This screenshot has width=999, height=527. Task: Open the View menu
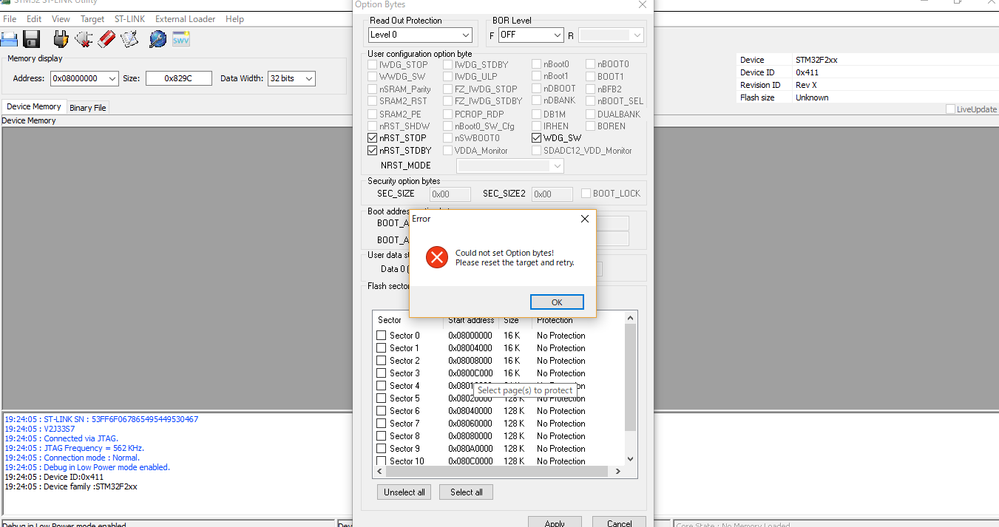(61, 19)
